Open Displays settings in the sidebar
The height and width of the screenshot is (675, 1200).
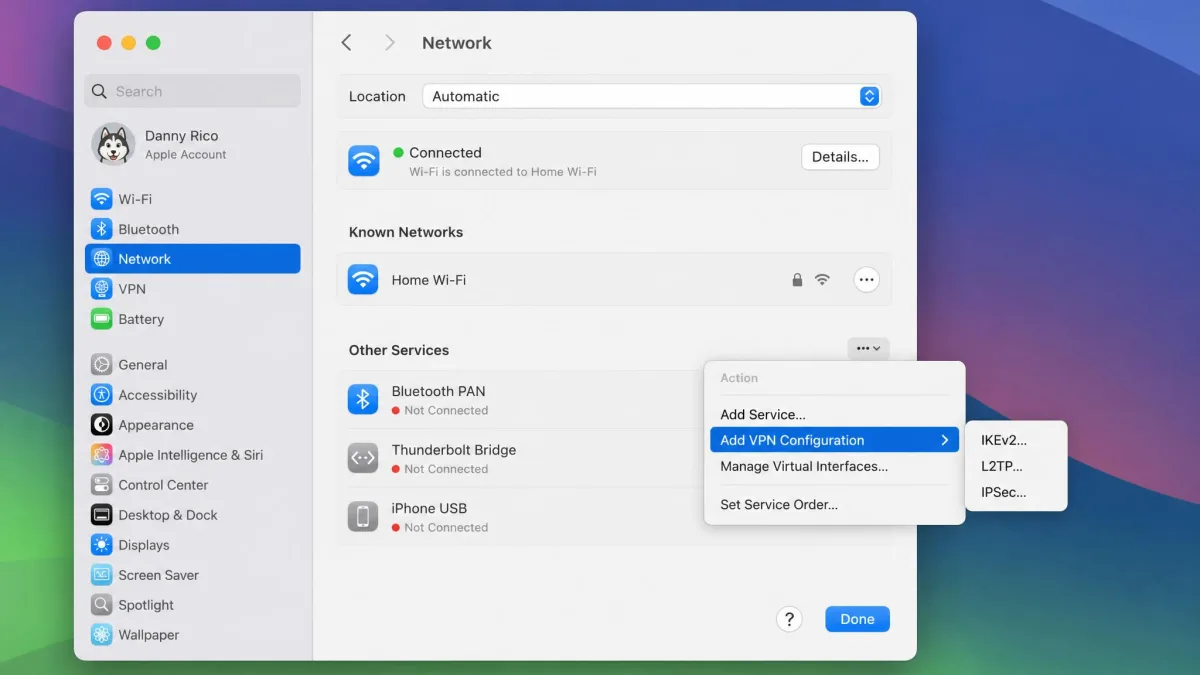193,545
